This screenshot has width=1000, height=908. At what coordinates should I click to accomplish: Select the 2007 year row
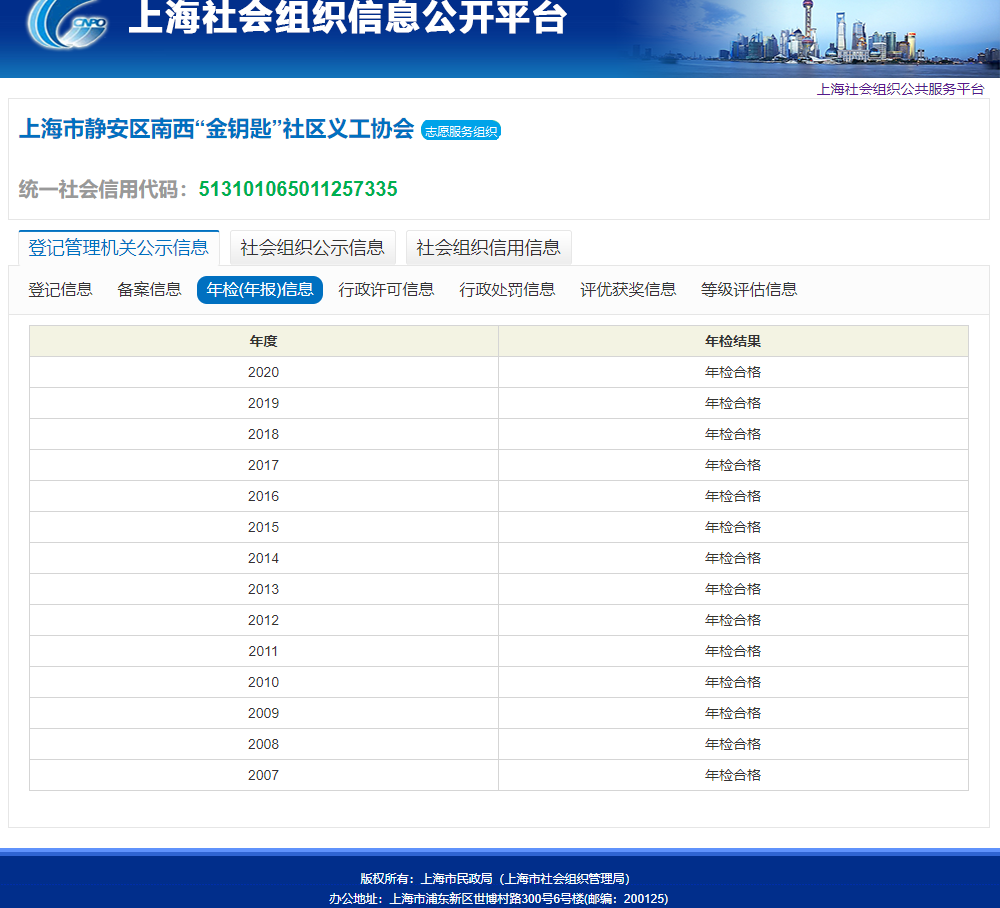263,775
